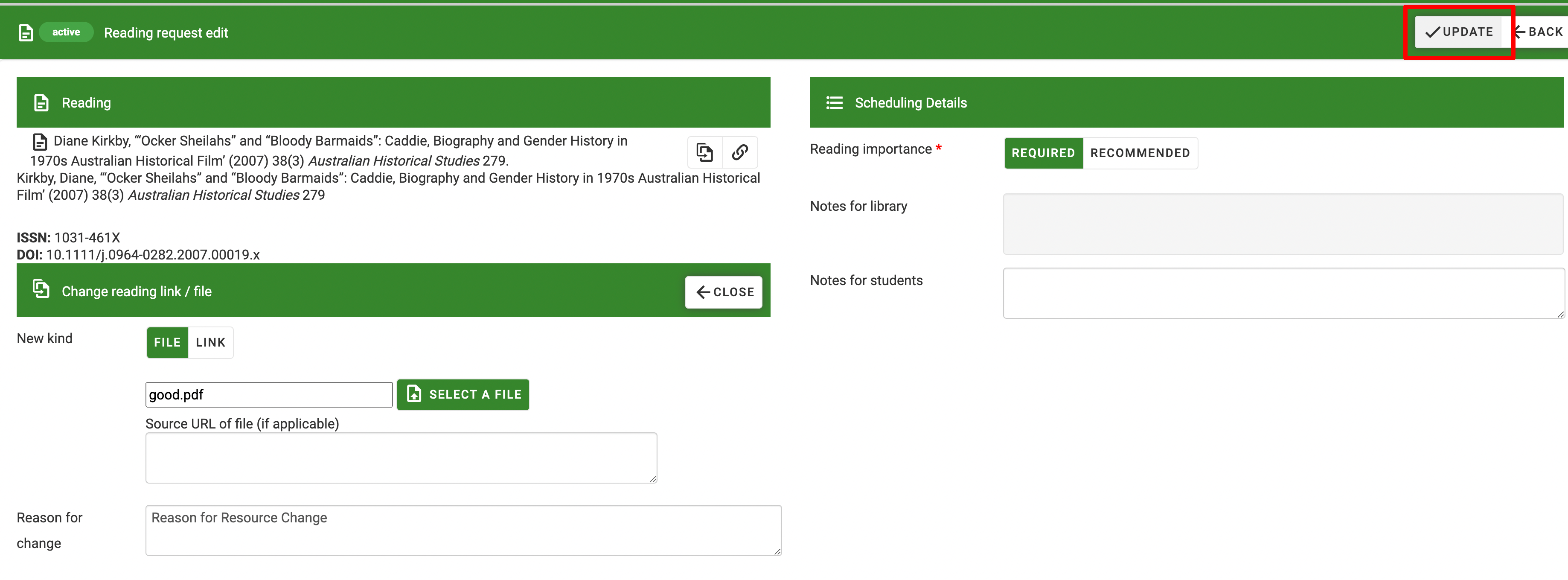Close the change reading link panel
The image size is (1568, 580).
(x=724, y=292)
